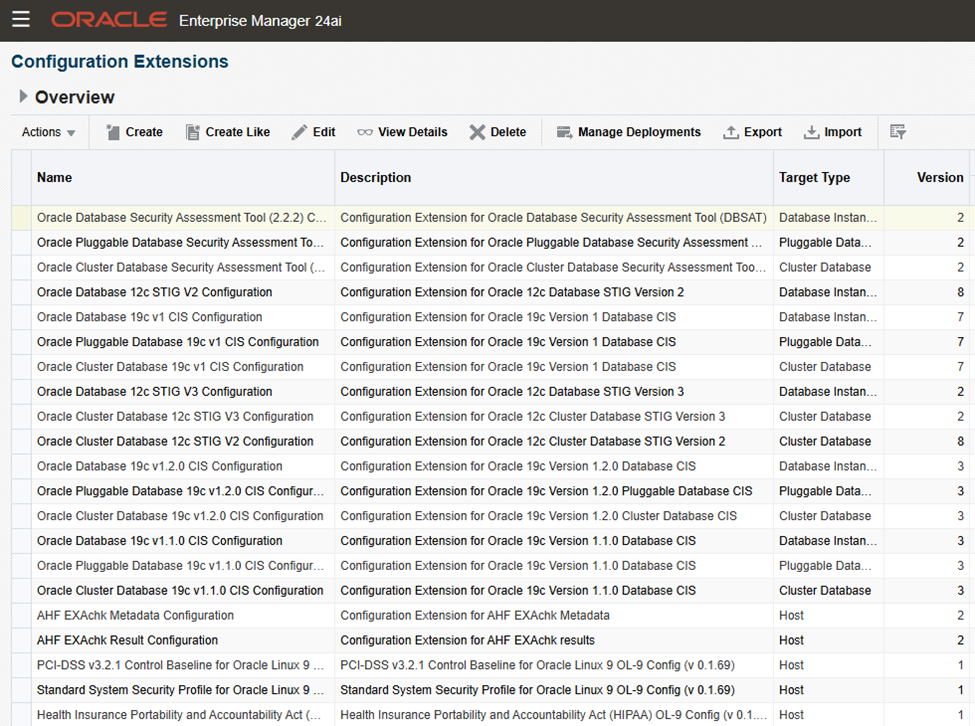
Task: Open the hamburger navigation menu
Action: pos(21,20)
